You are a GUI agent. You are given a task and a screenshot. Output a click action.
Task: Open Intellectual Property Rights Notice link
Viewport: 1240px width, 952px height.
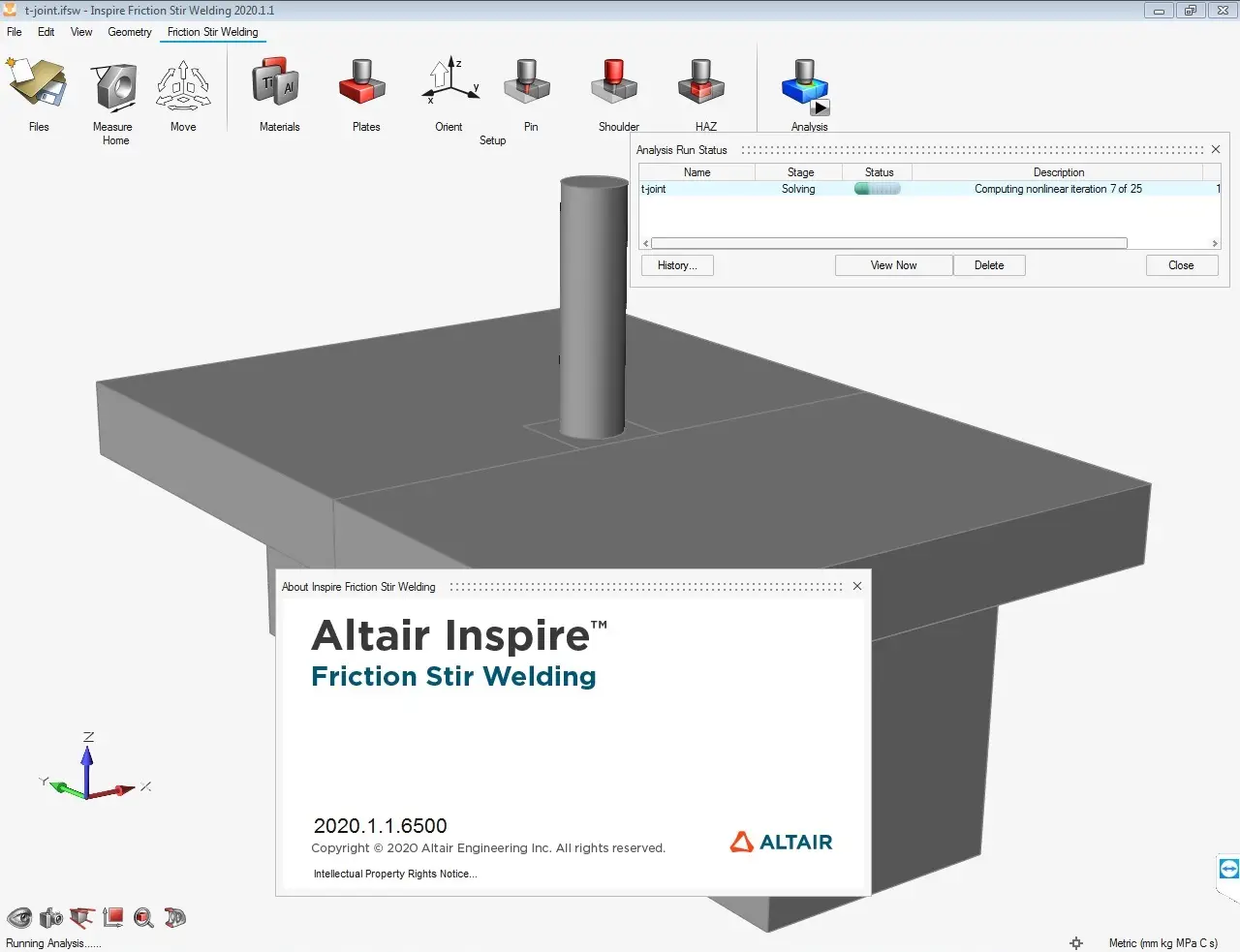pos(395,874)
